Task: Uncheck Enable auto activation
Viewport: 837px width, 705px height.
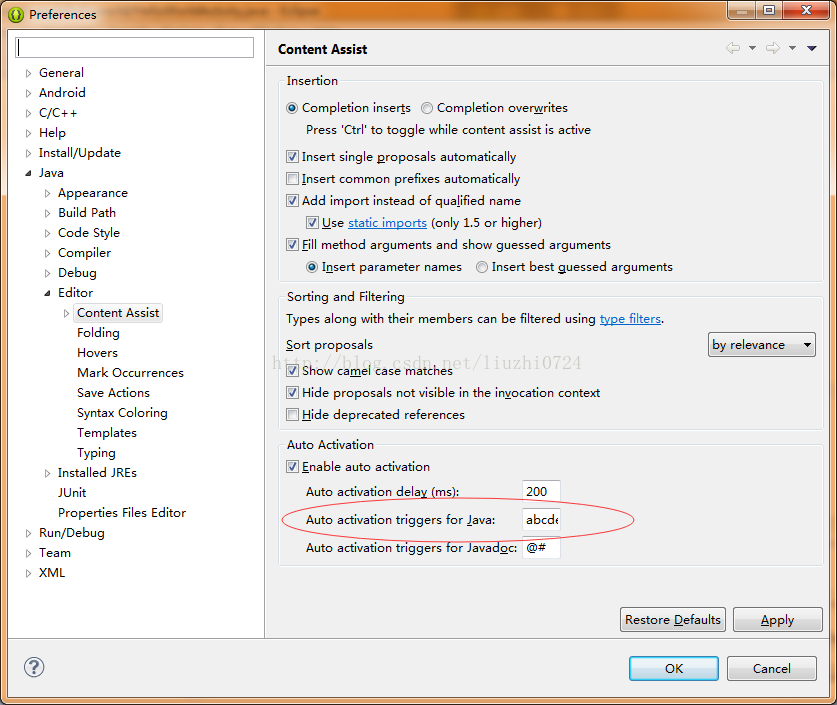Action: [x=293, y=466]
